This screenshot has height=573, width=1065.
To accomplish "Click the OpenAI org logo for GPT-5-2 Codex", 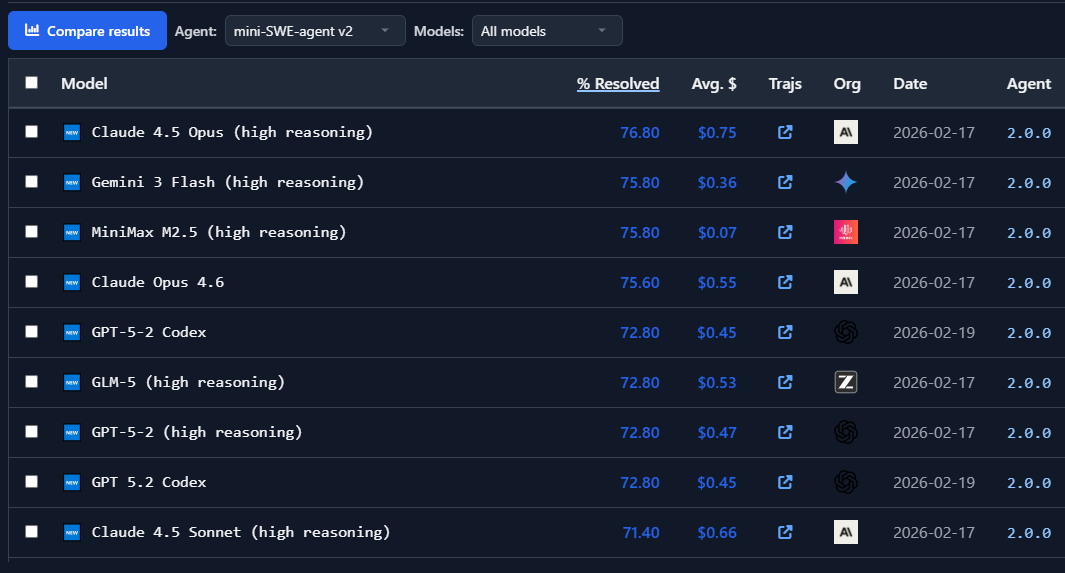I will (x=846, y=332).
